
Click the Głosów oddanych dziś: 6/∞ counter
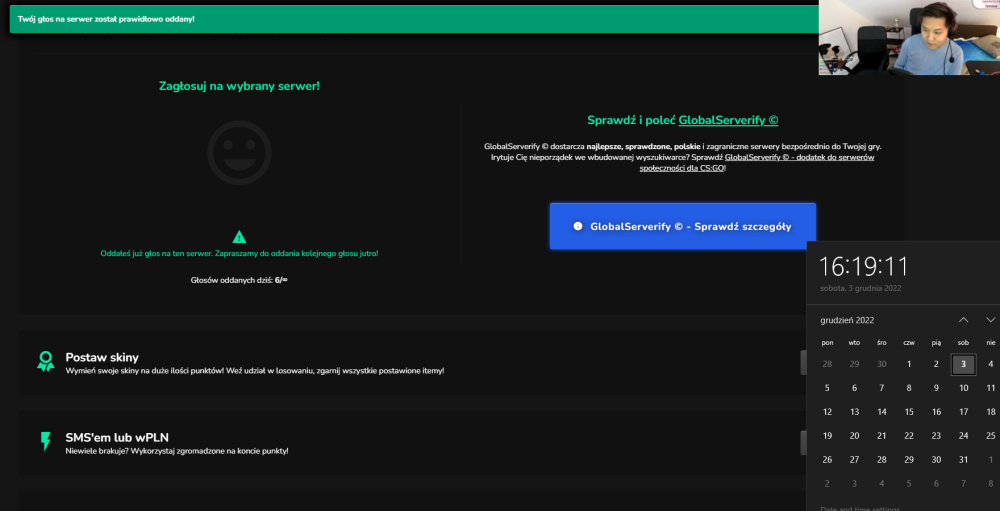239,280
